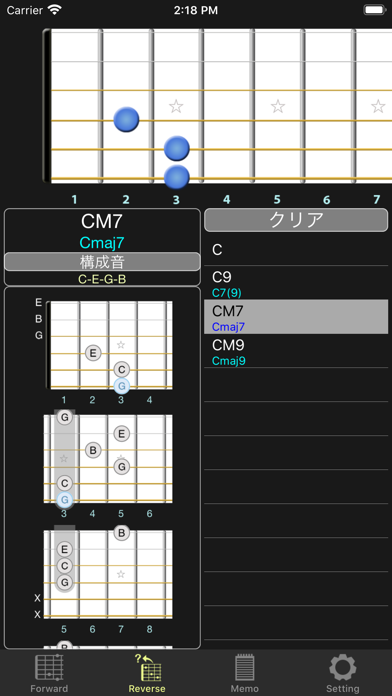Remove blue dot on fifth string fret 3
Image resolution: width=392 pixels, height=696 pixels.
click(x=177, y=148)
